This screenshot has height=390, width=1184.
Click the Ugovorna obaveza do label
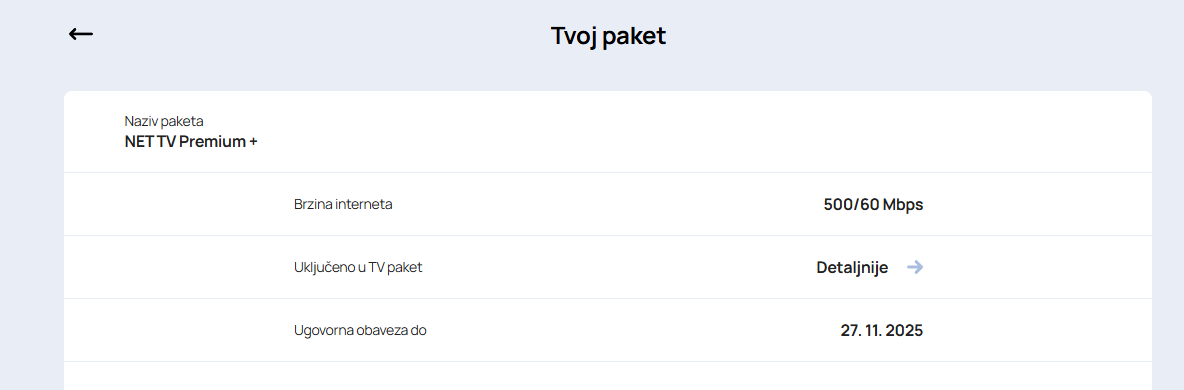(360, 330)
